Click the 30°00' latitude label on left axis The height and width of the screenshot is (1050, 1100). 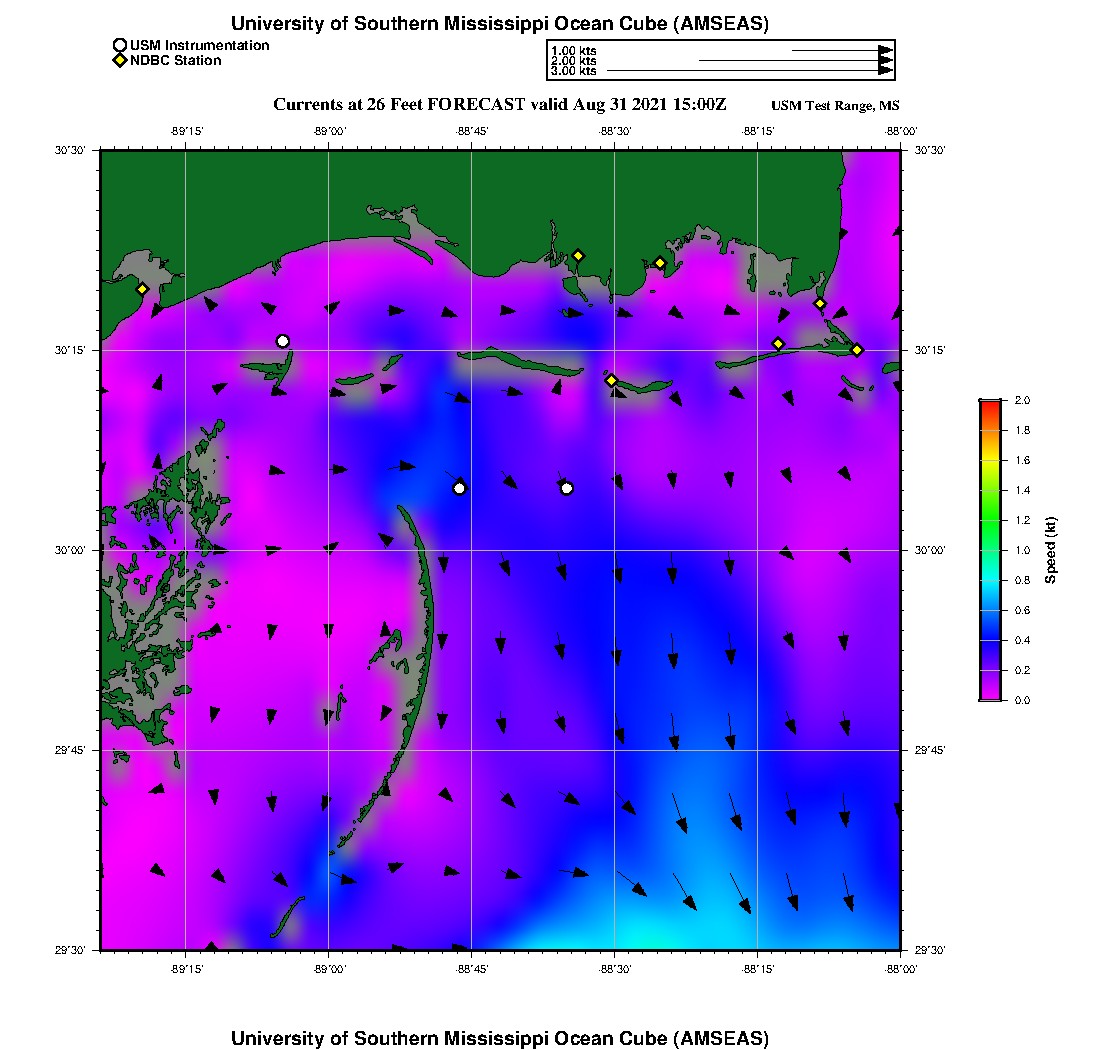pyautogui.click(x=70, y=550)
